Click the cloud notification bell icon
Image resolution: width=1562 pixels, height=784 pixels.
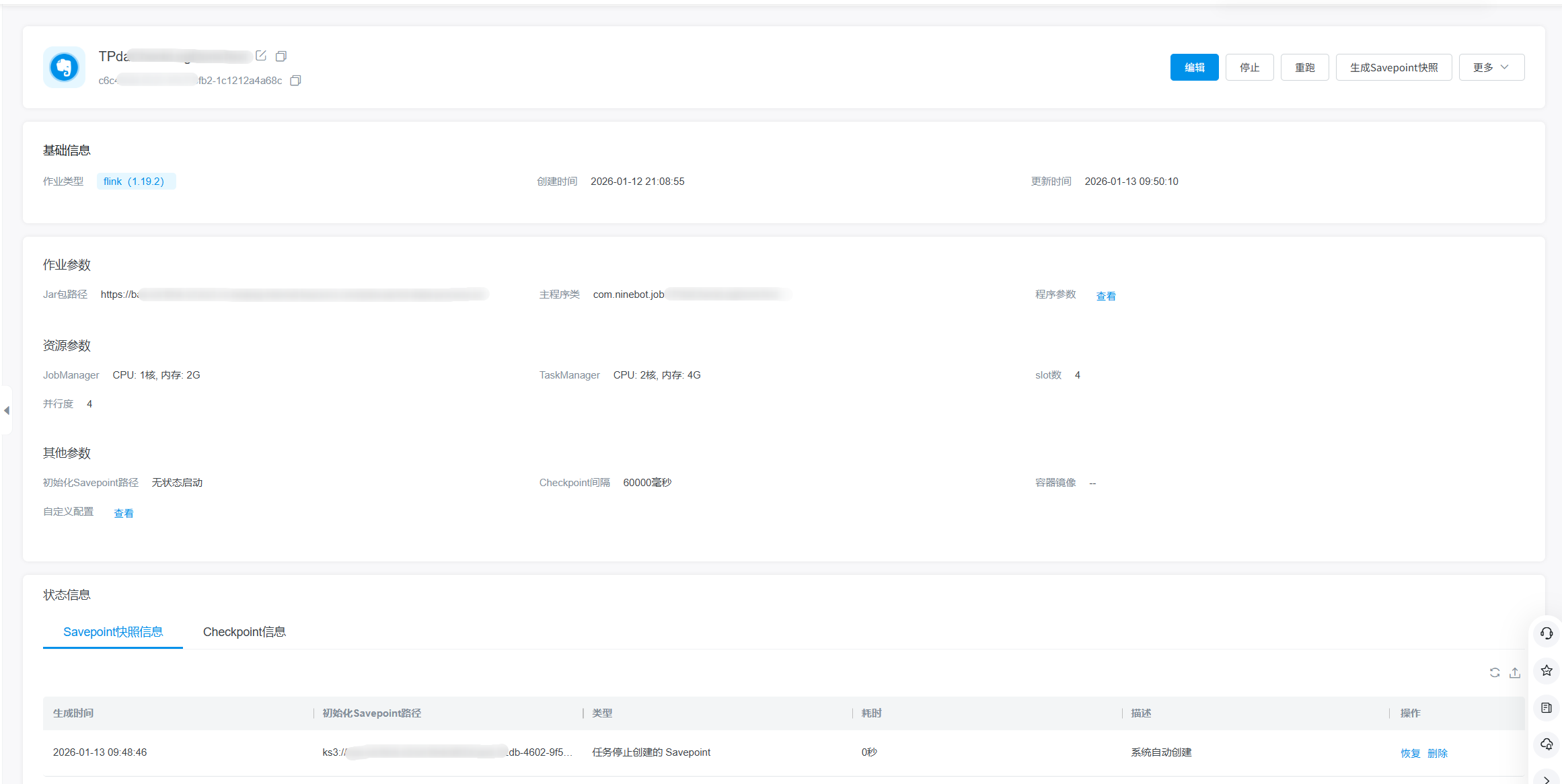click(x=1547, y=744)
